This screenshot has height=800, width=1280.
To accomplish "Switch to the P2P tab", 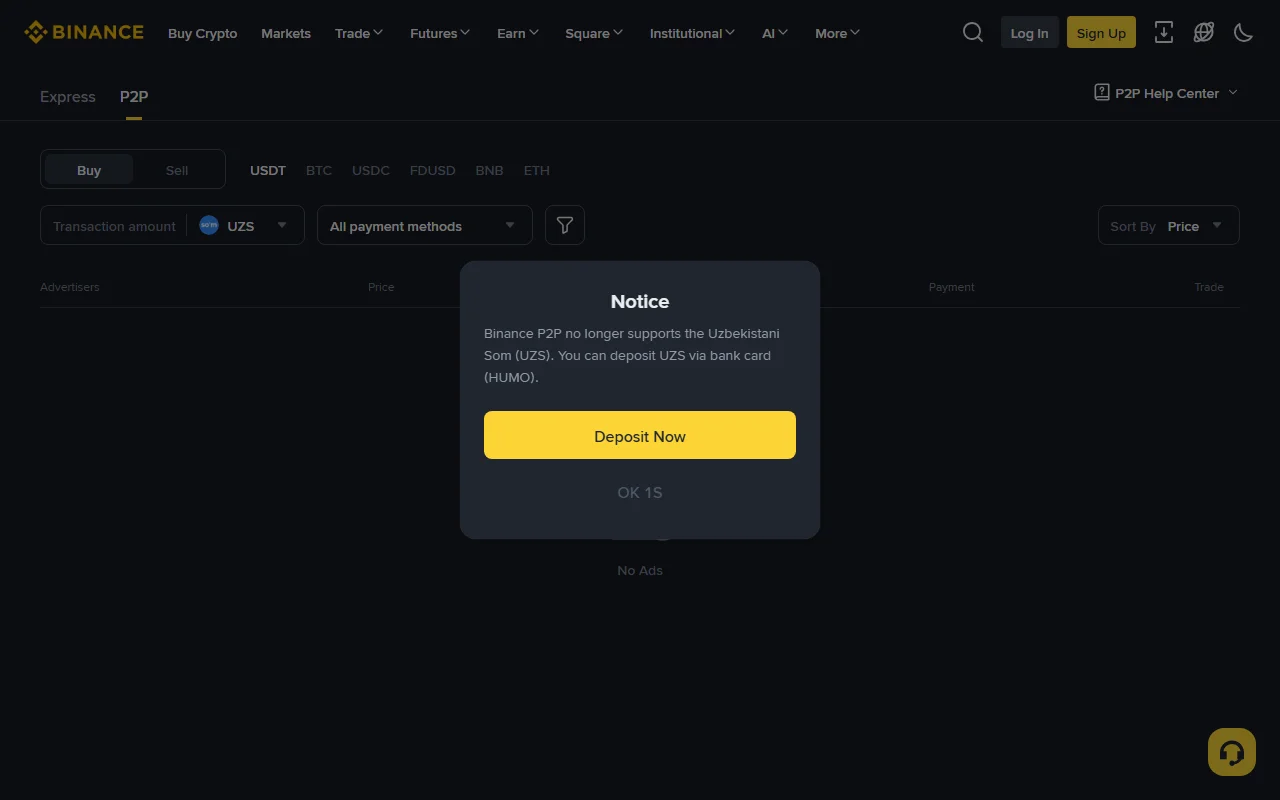I will coord(134,96).
